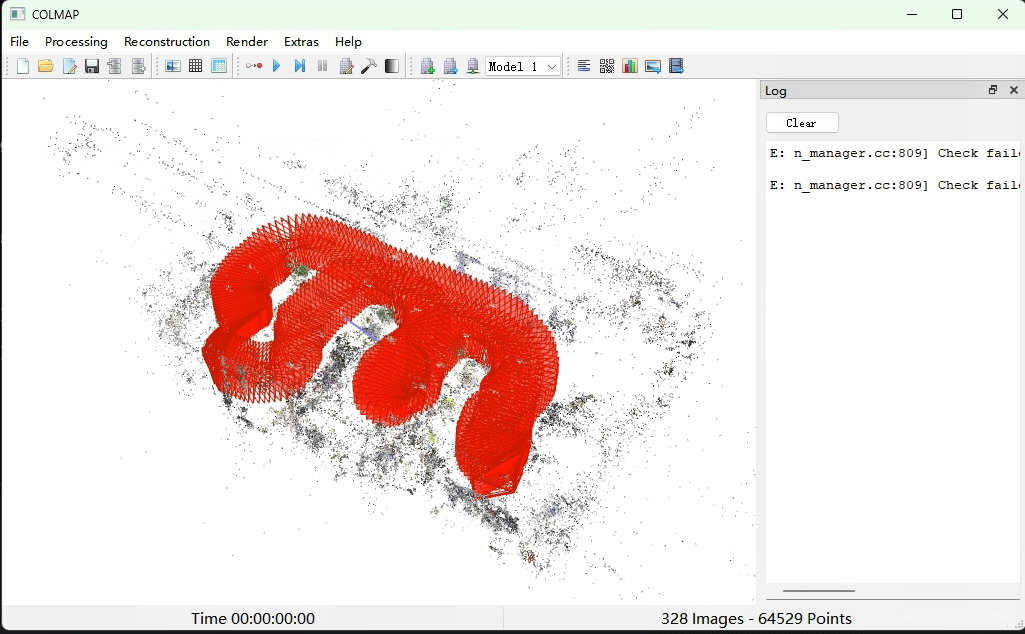This screenshot has height=634, width=1025.
Task: Close the Log panel
Action: 1013,90
